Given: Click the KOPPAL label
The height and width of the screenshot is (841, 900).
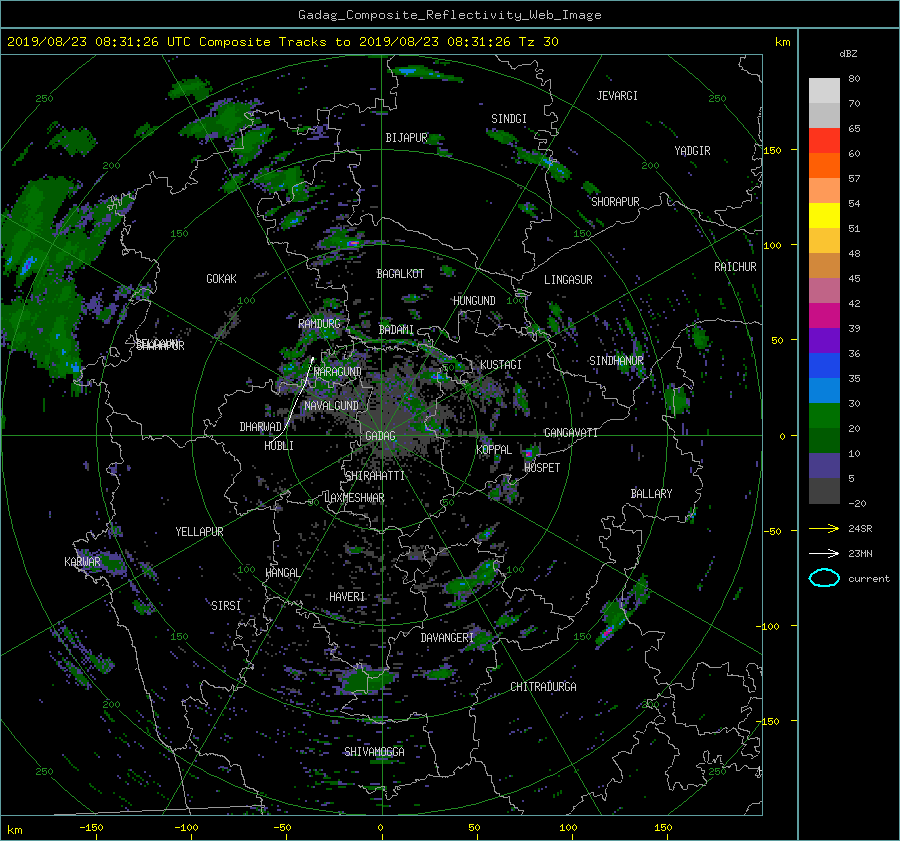Looking at the screenshot, I should click(494, 450).
